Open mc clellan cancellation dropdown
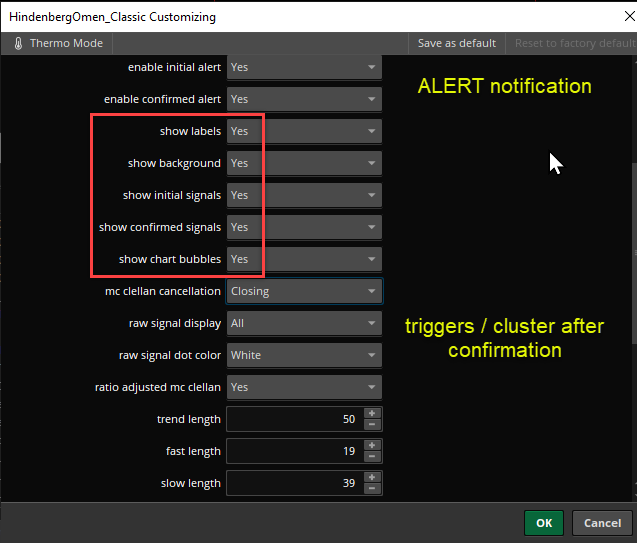 coord(304,291)
